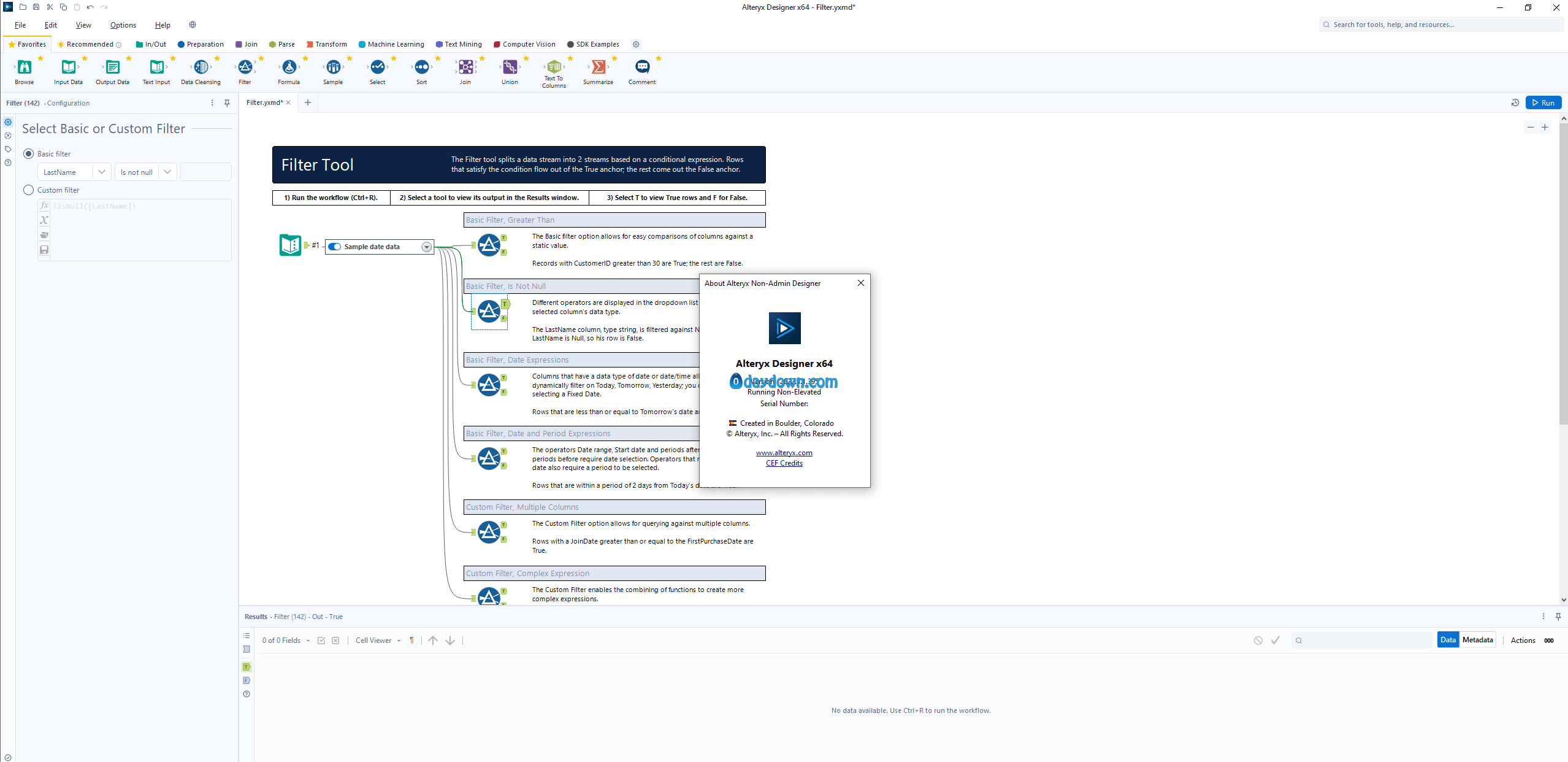
Task: Click the global search field
Action: click(1441, 25)
